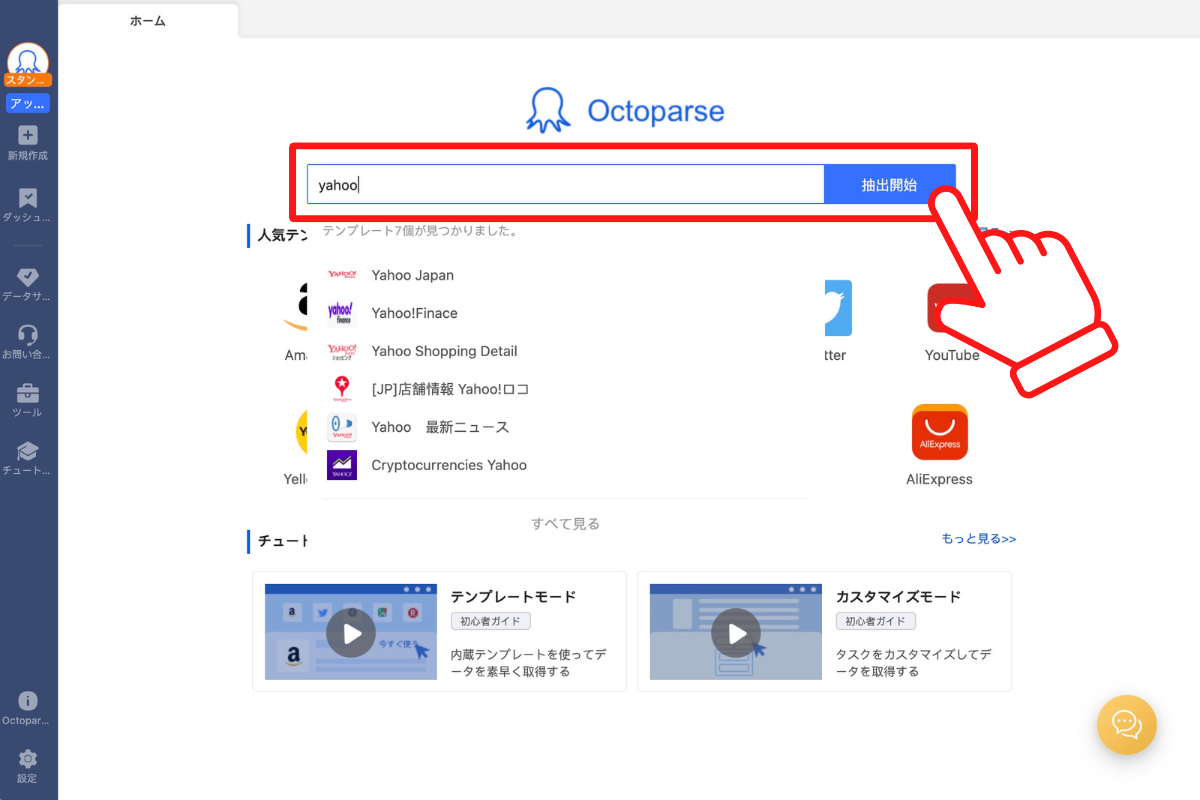The width and height of the screenshot is (1200, 800).
Task: Open the Octopar… info icon in the sidebar
Action: pos(28,708)
